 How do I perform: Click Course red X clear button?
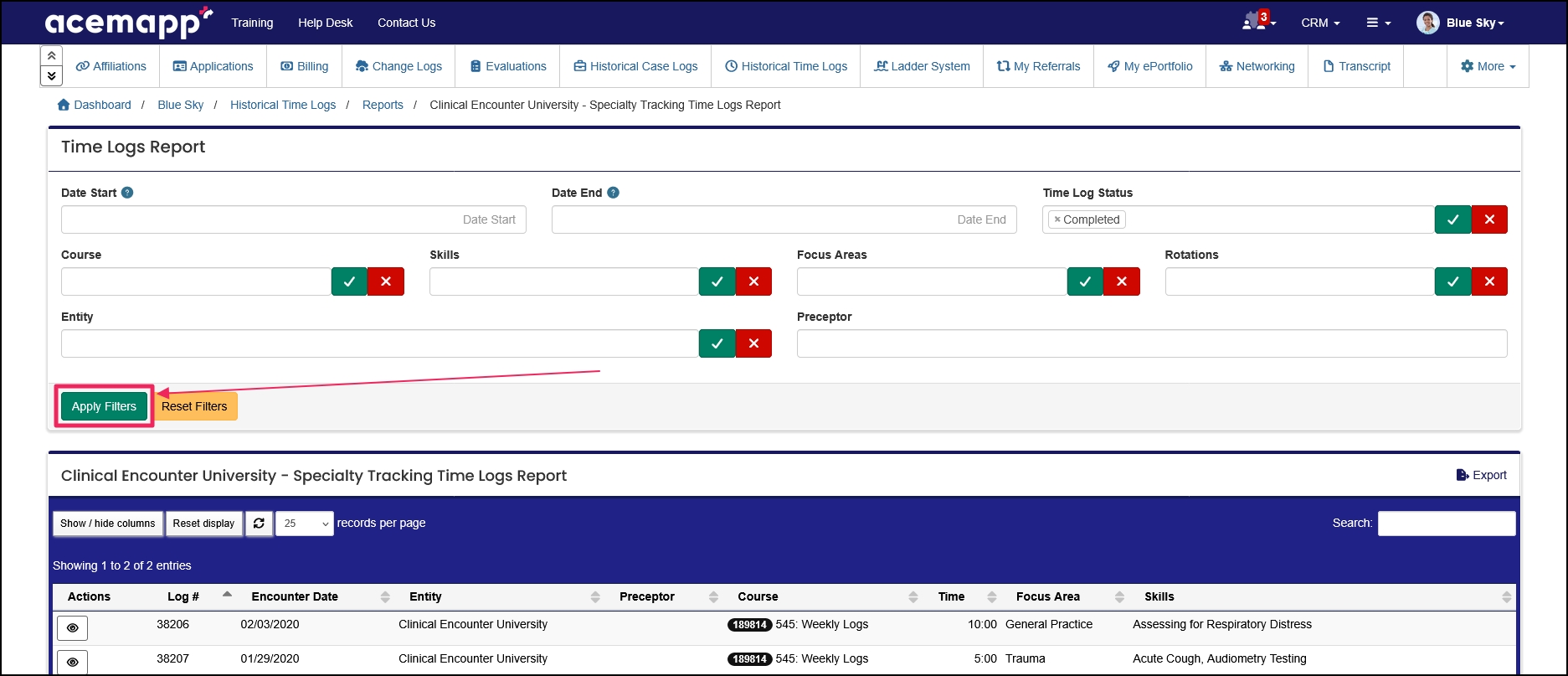[x=386, y=281]
